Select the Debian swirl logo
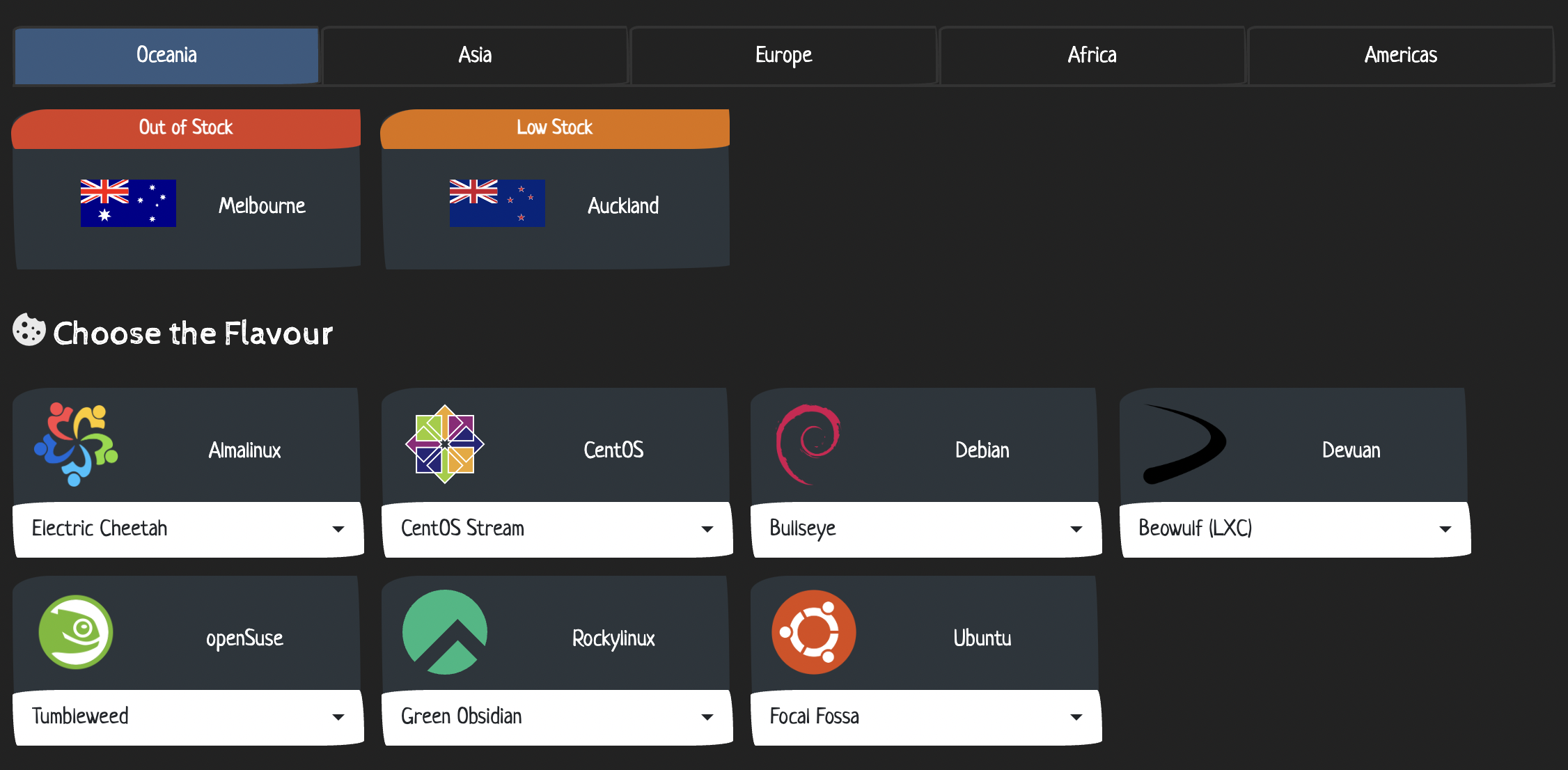This screenshot has height=770, width=1568. tap(808, 444)
